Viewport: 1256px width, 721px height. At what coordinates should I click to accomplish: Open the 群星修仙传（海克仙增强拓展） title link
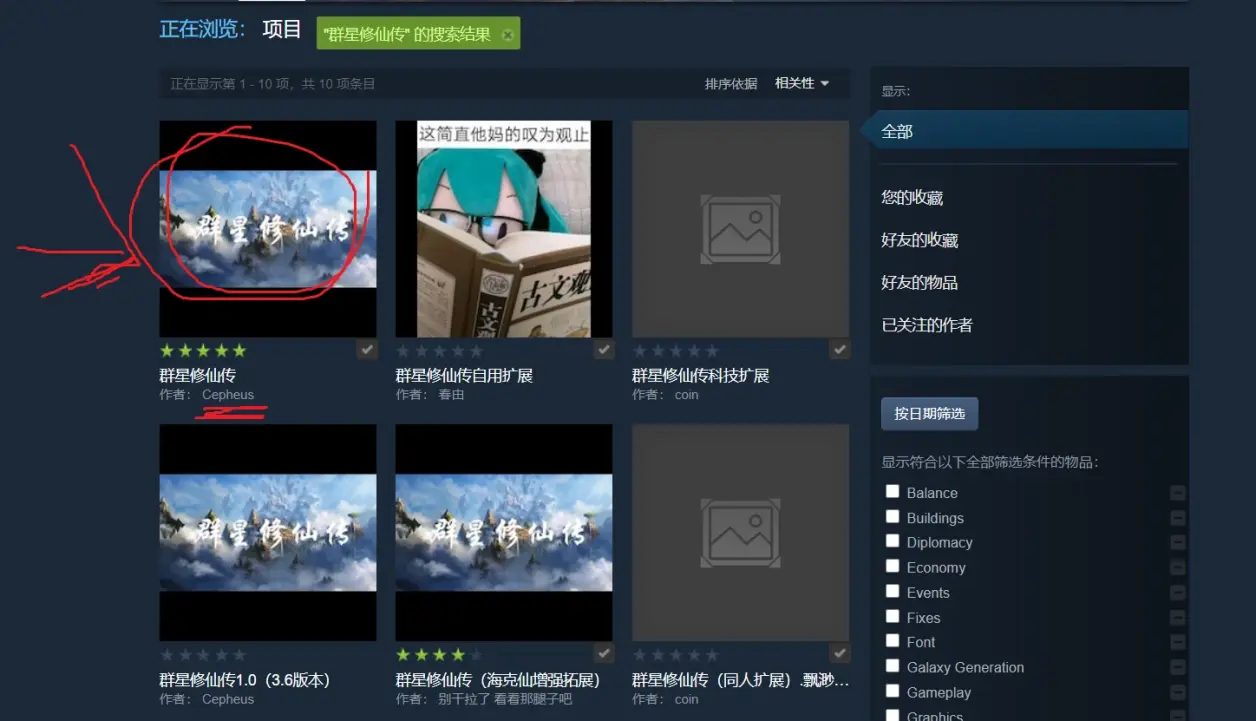tap(498, 680)
